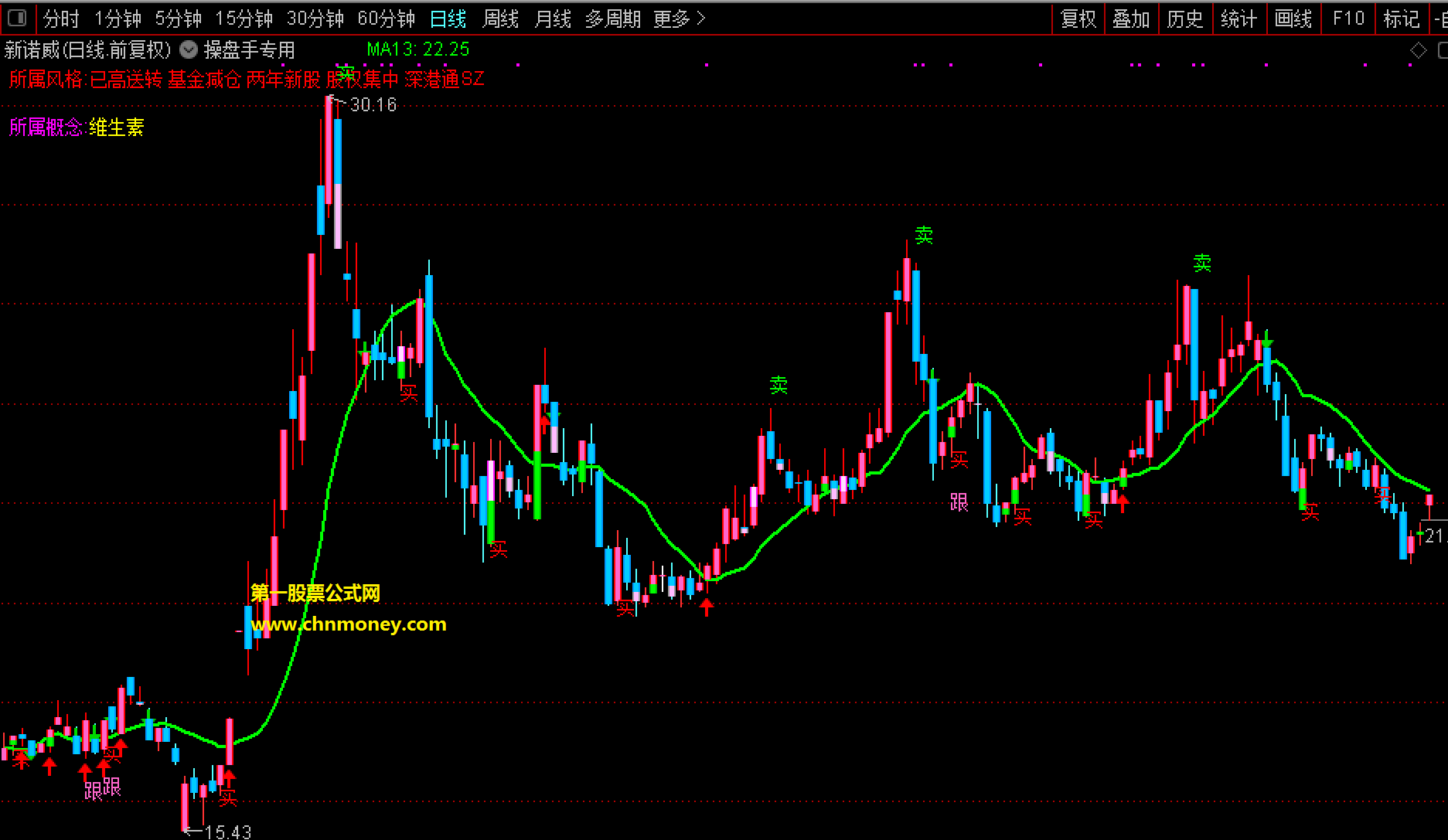Switch to 日线 daily chart
This screenshot has width=1448, height=840.
tap(448, 19)
